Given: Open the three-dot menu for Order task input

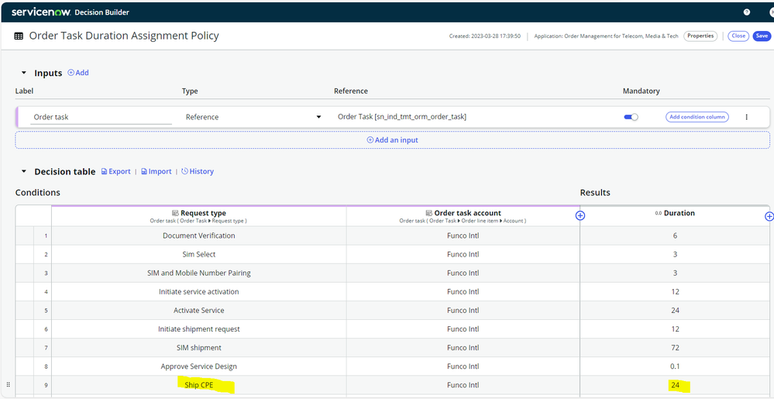Looking at the screenshot, I should [x=746, y=117].
